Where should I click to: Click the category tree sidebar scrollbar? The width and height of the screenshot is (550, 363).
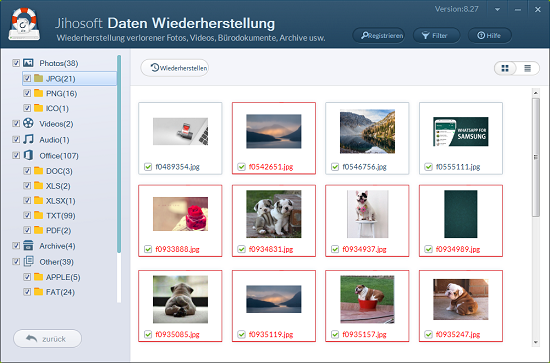(119, 154)
